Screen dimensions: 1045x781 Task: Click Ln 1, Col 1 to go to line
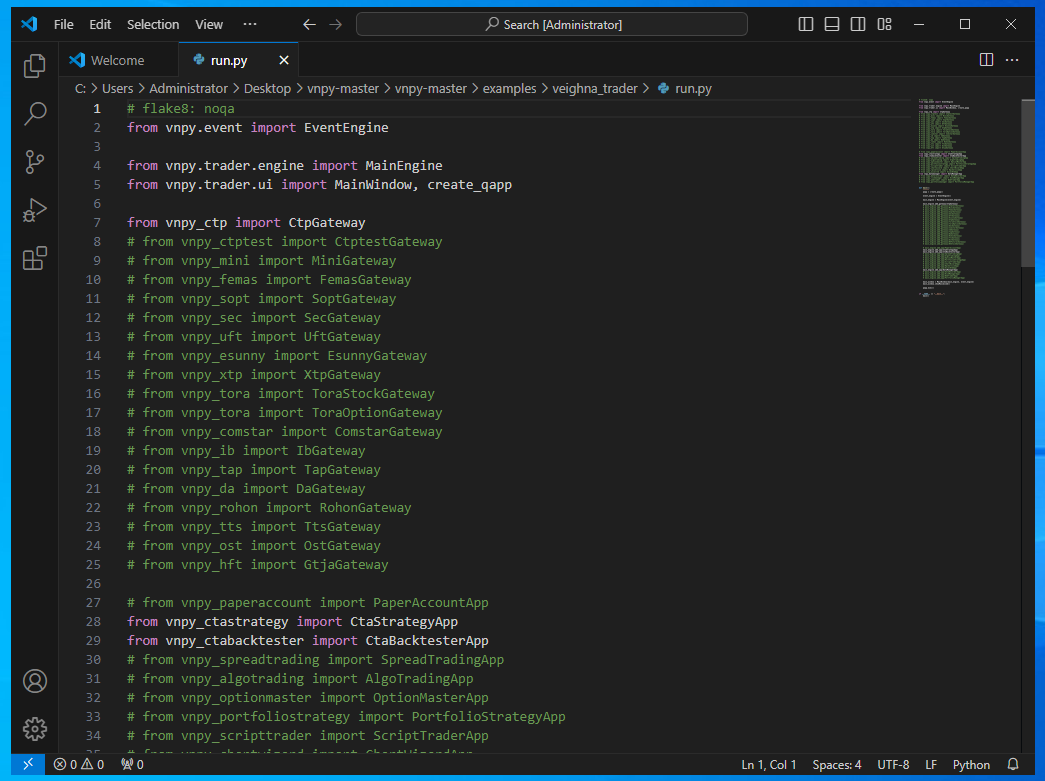(x=768, y=764)
